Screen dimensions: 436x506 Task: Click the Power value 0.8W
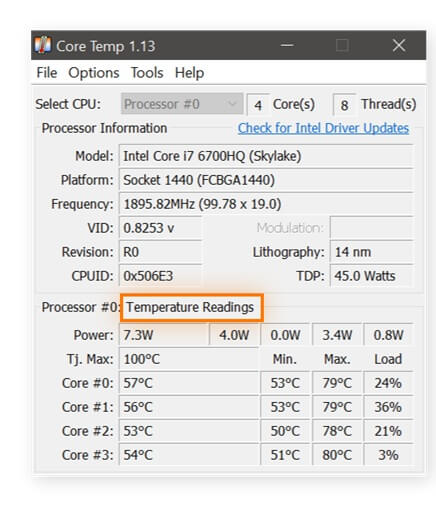[388, 335]
